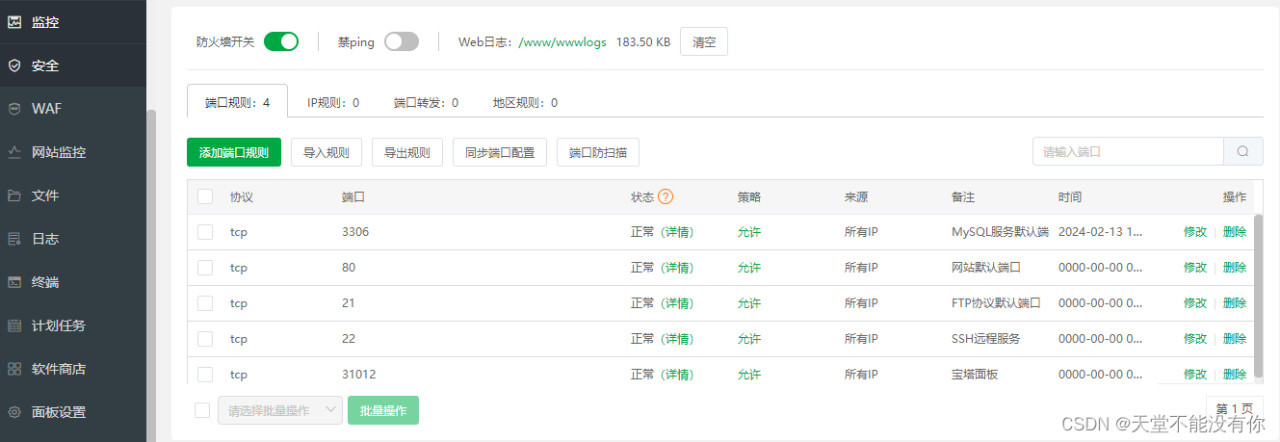Switch to the 地区规则 tab

point(525,102)
